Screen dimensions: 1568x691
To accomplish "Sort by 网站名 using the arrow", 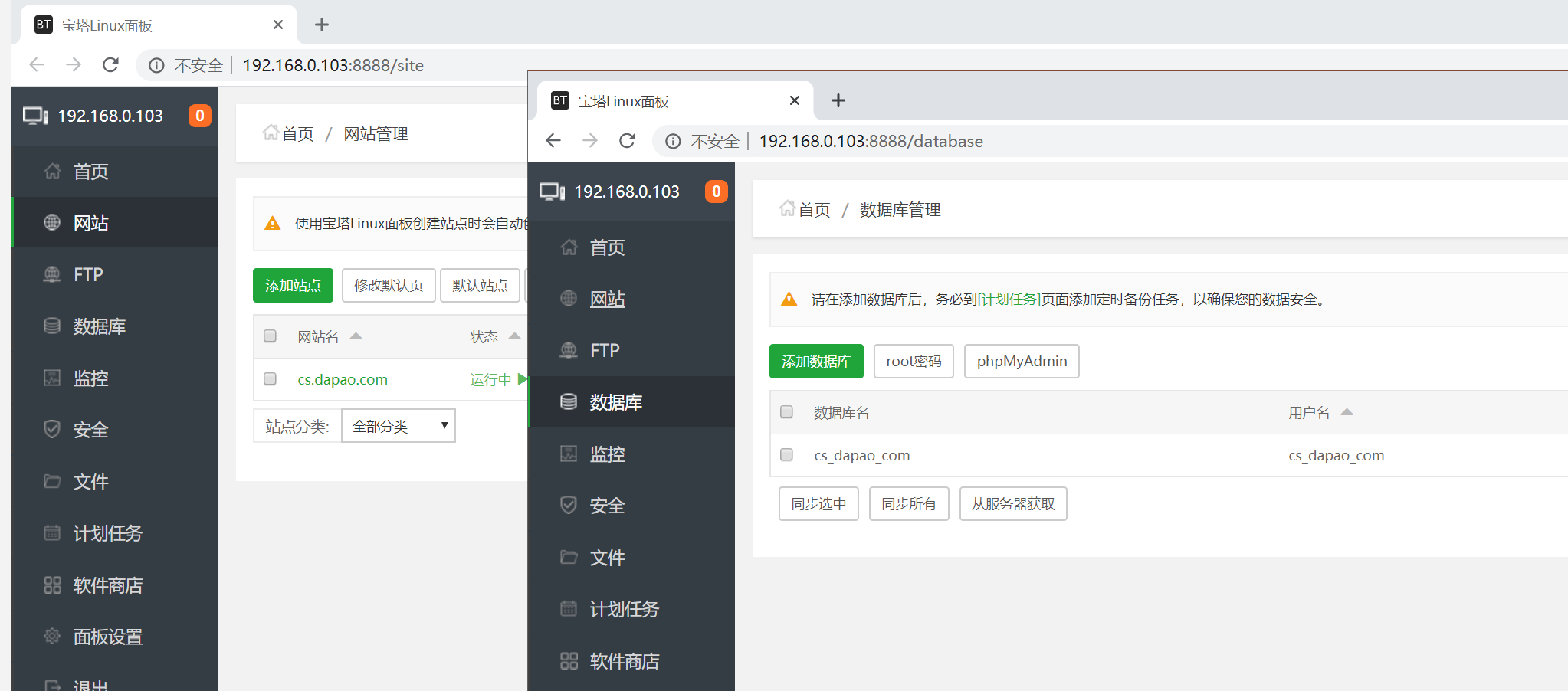I will [x=356, y=336].
